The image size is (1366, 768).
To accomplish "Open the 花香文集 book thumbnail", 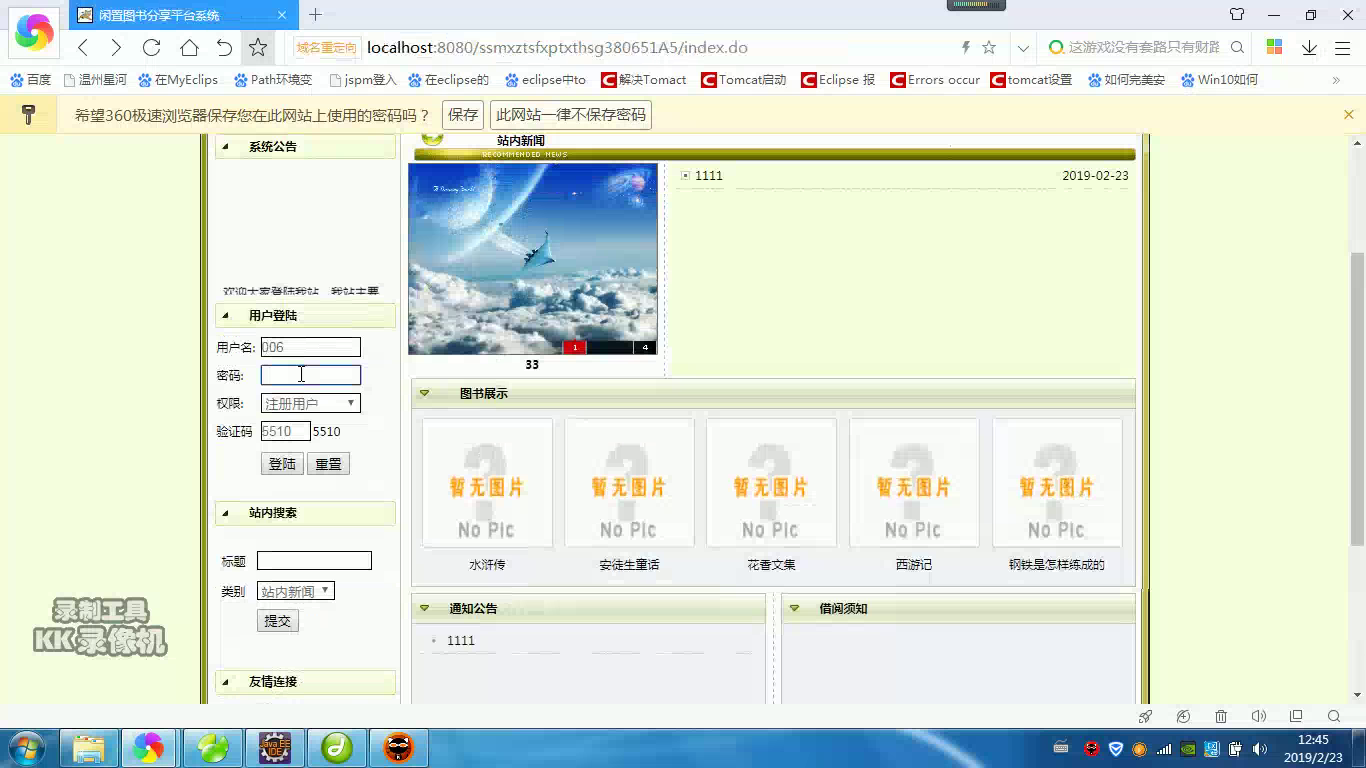I will tap(771, 483).
